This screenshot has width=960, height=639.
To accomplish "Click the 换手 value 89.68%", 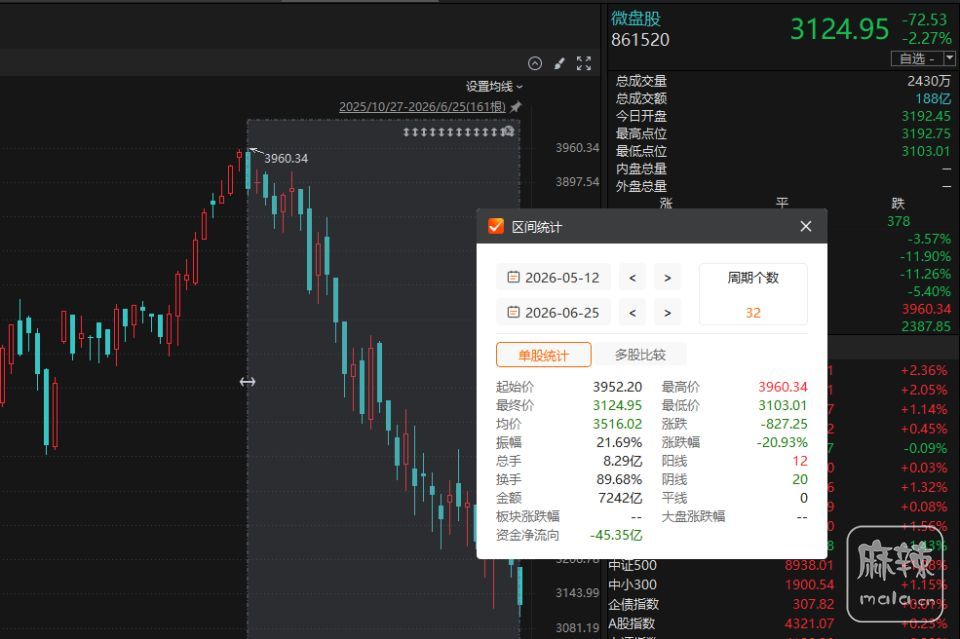I will (x=619, y=479).
